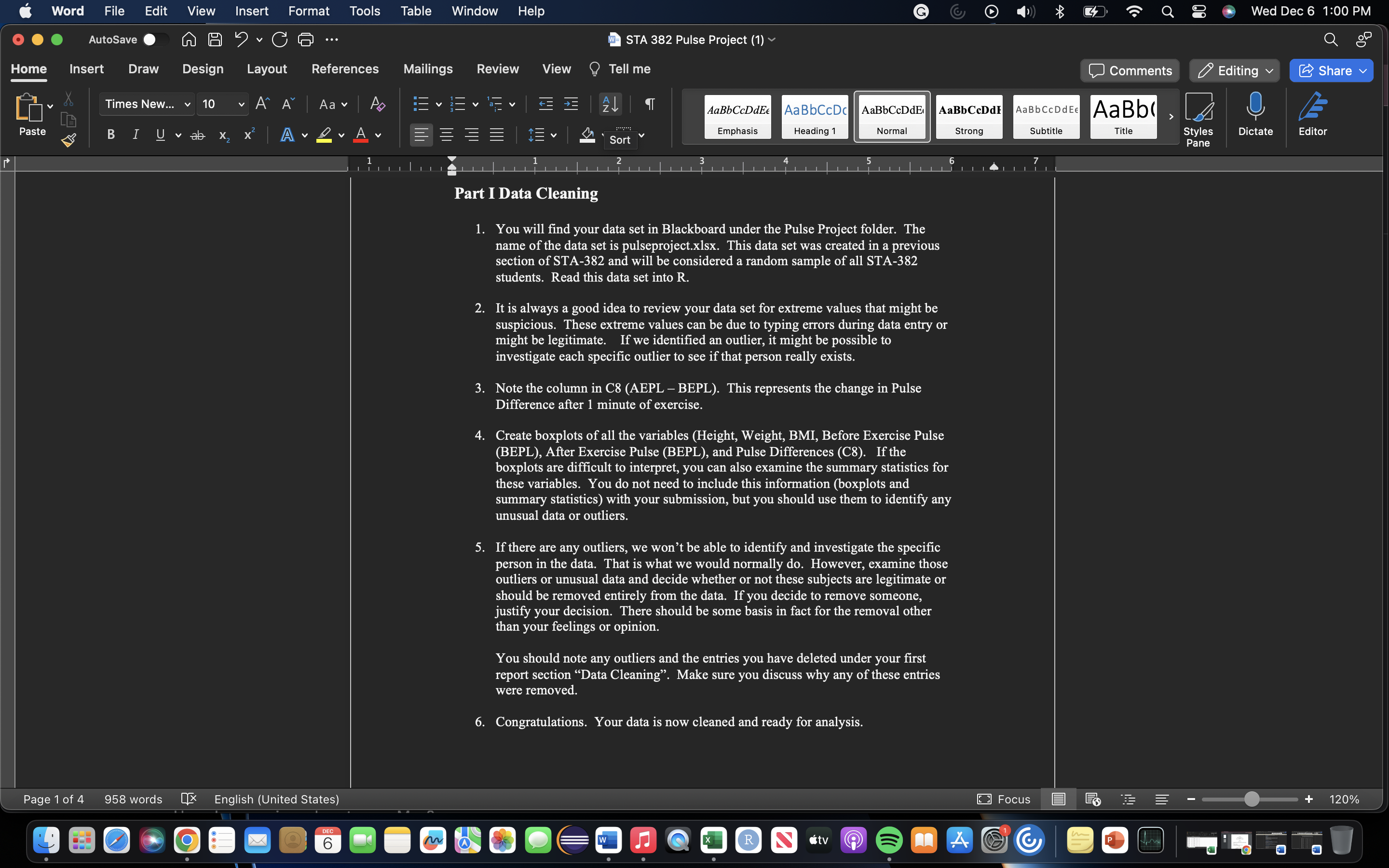Increase indent using the ribbon icon
The width and height of the screenshot is (1389, 868).
(x=571, y=104)
